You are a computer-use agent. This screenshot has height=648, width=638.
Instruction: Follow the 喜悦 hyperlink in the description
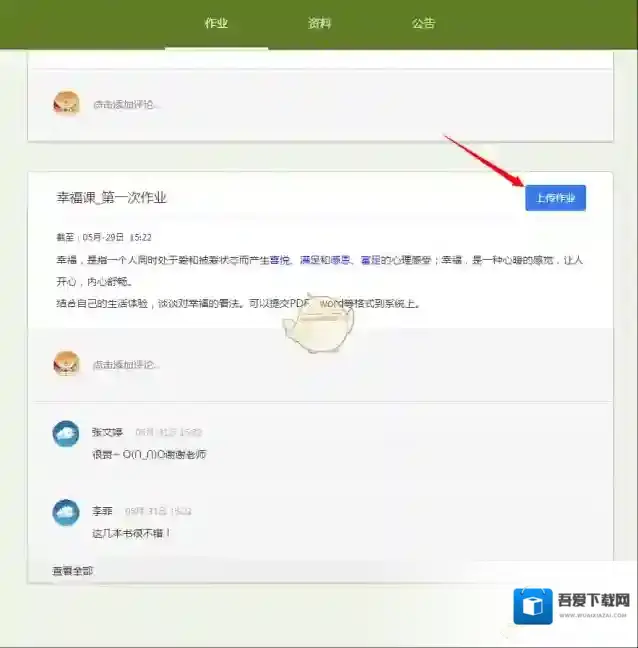(x=279, y=260)
